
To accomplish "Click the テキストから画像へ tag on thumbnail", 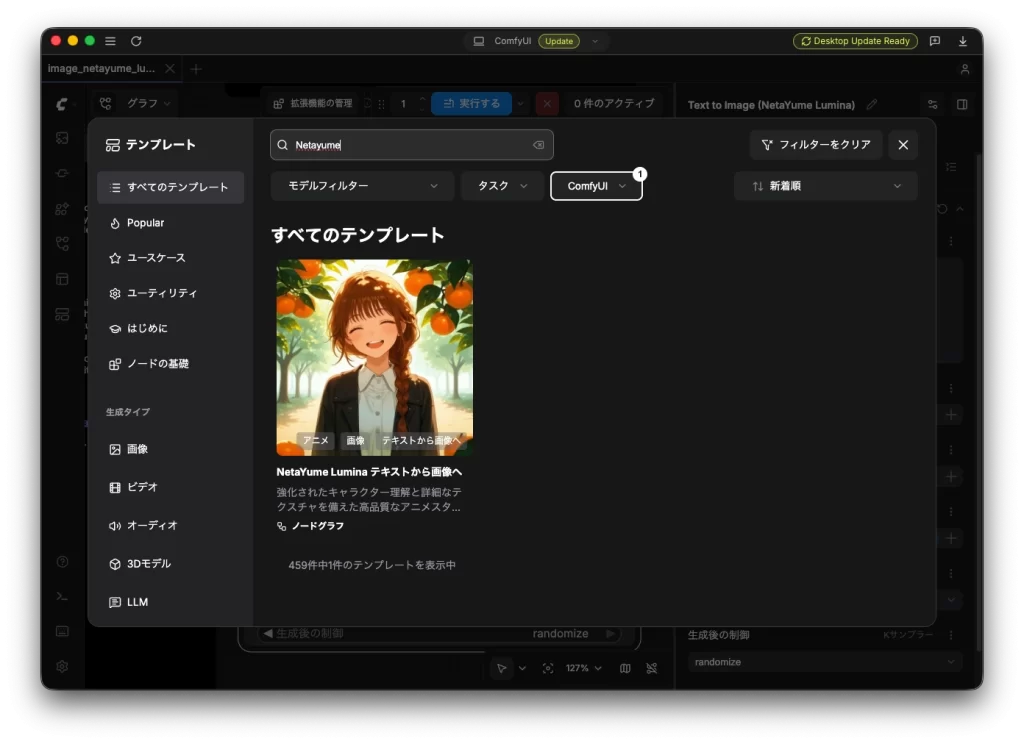I will pyautogui.click(x=421, y=441).
